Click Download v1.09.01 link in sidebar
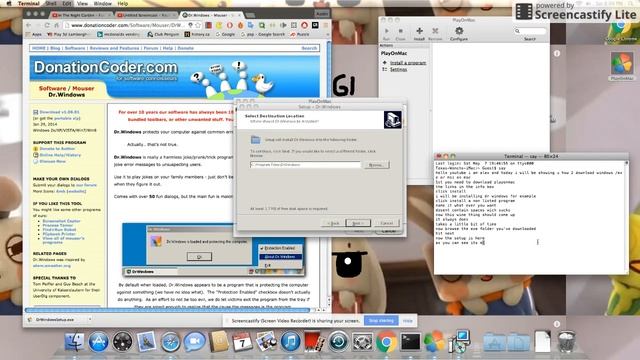The width and height of the screenshot is (640, 360). click(59, 112)
